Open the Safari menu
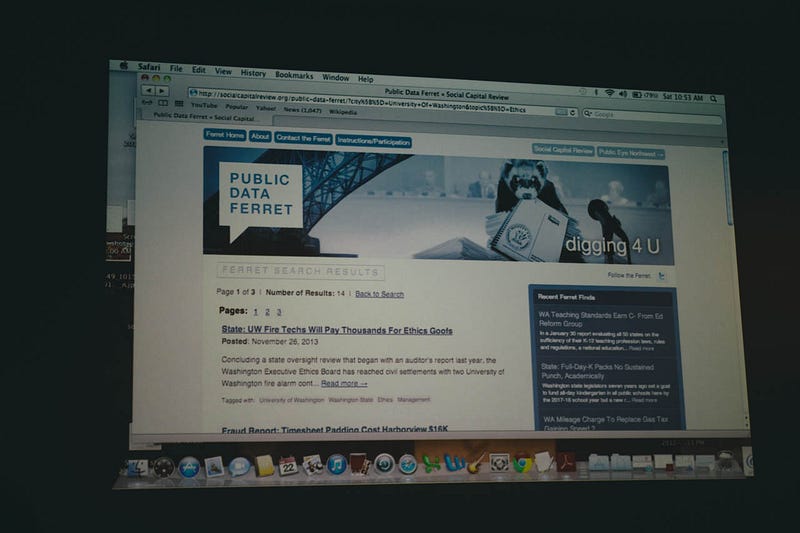 [x=148, y=67]
